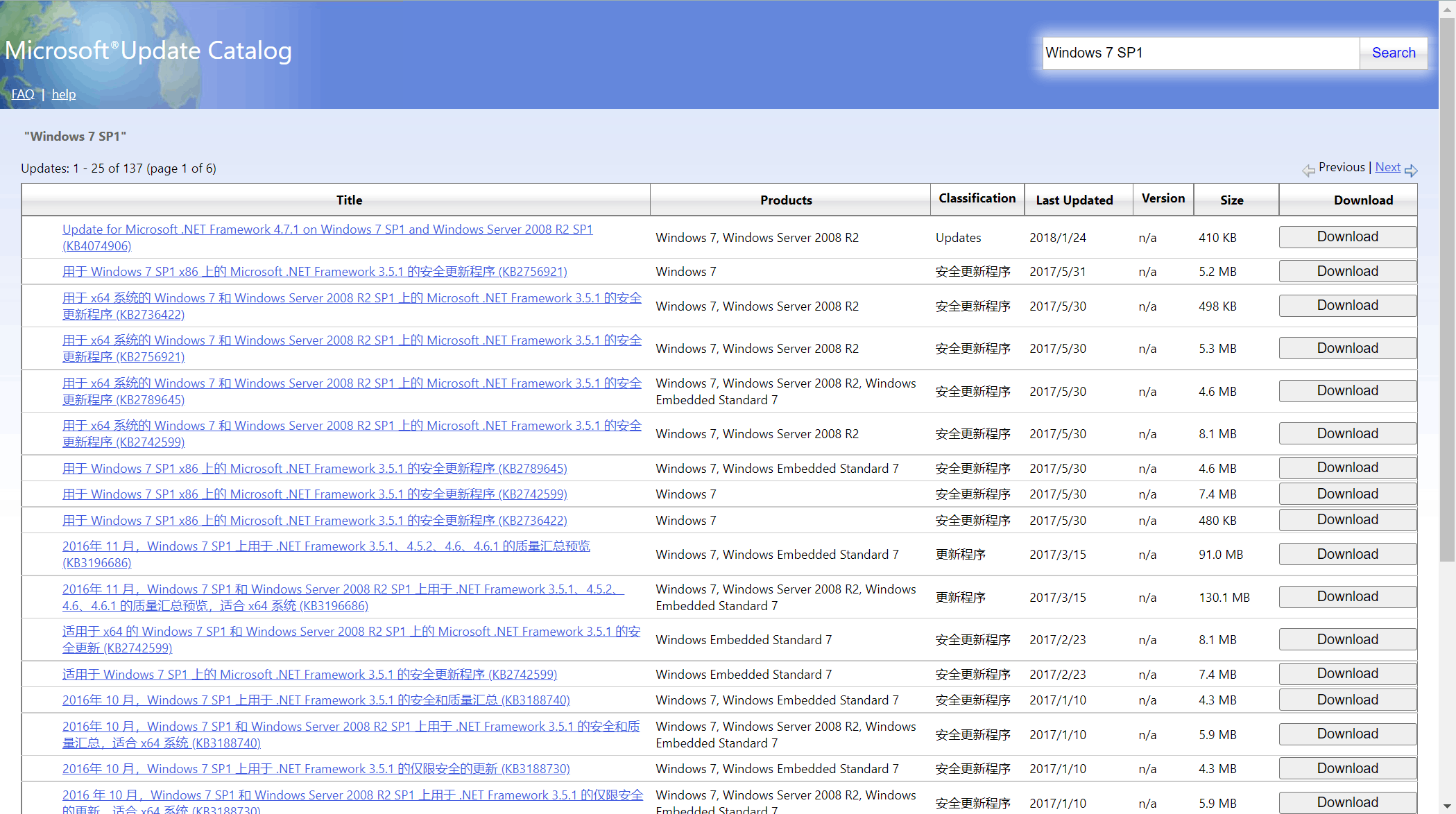Open the KB2742599 Embedded Standard 7 7.4 MB link
The height and width of the screenshot is (814, 1456).
(x=309, y=675)
